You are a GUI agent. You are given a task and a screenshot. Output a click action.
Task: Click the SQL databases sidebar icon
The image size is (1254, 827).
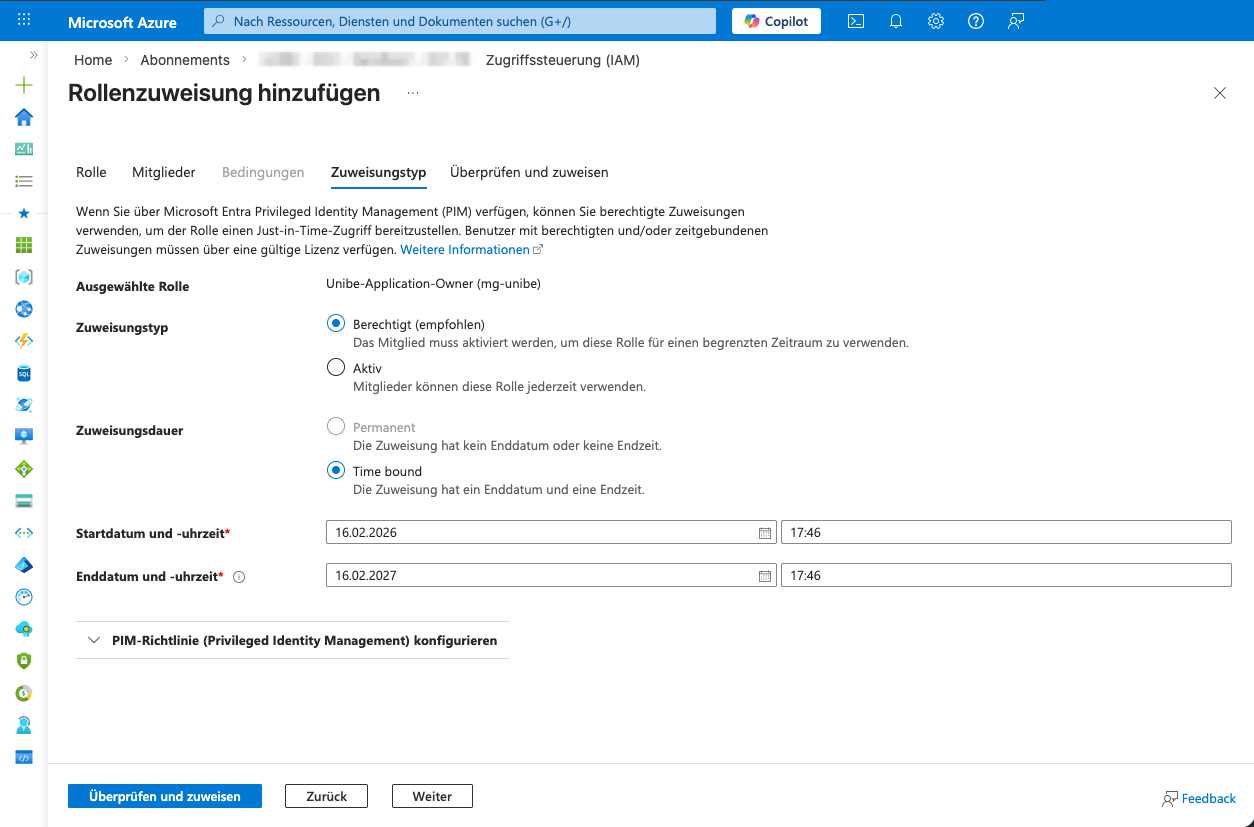(x=24, y=373)
